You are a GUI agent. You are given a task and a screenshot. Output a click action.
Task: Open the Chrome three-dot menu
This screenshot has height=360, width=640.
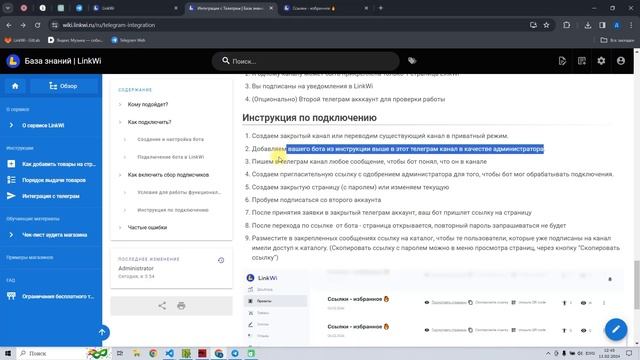coord(631,25)
